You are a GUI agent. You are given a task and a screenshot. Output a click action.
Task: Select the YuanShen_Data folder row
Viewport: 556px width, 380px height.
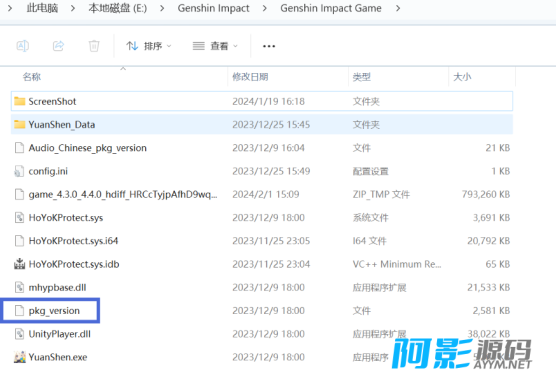point(262,124)
